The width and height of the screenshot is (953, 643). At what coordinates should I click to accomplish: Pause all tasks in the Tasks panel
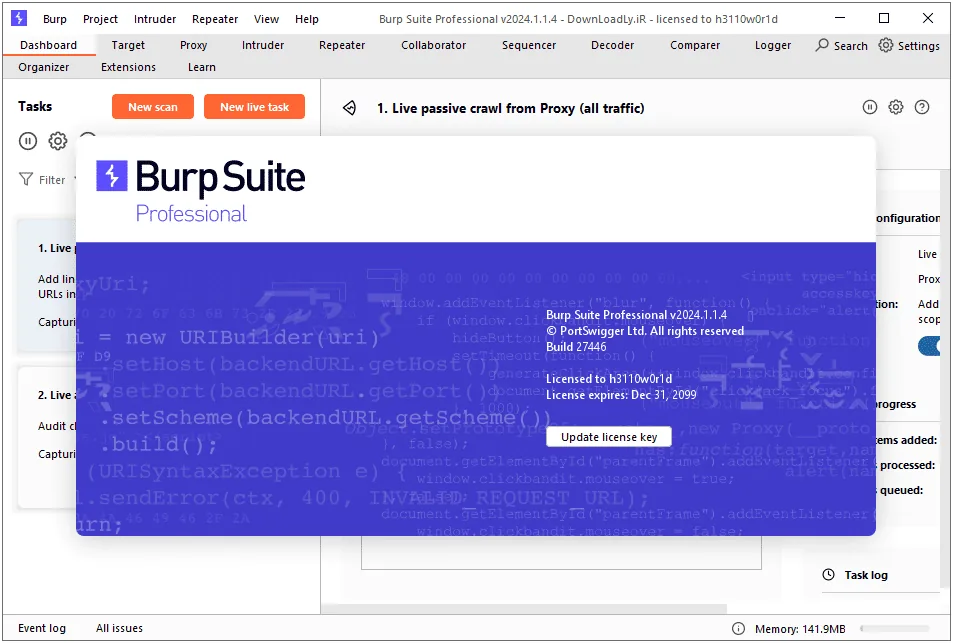(x=27, y=141)
